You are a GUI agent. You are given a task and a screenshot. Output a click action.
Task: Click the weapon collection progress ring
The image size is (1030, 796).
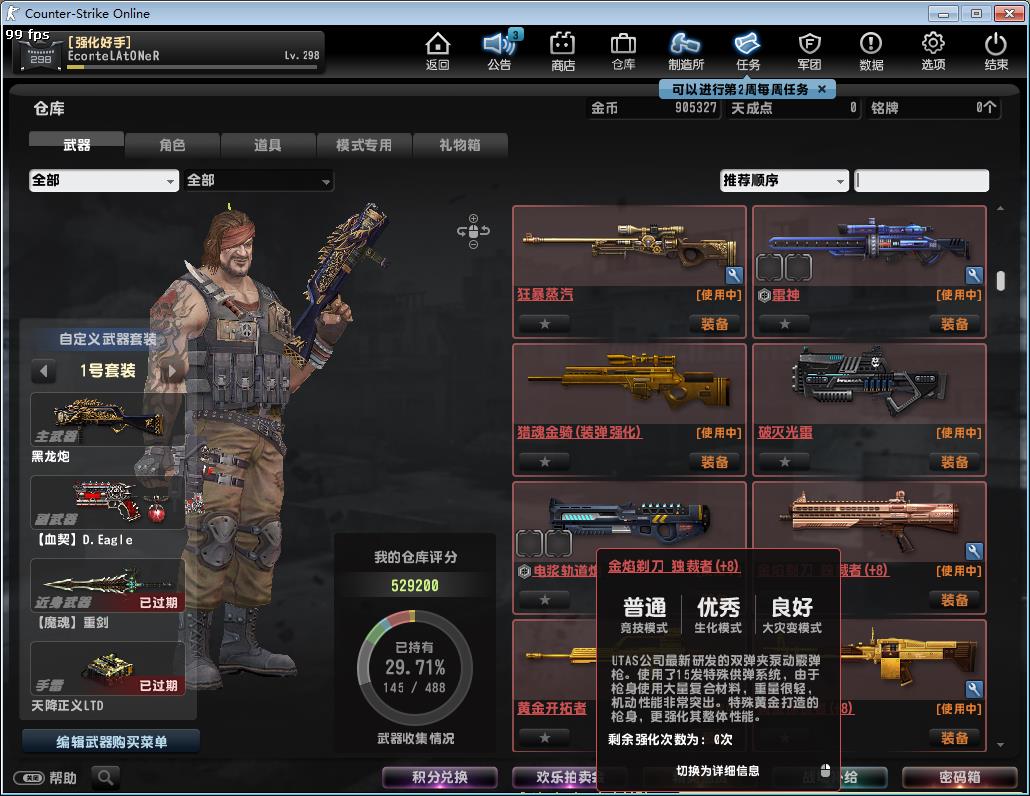(414, 668)
